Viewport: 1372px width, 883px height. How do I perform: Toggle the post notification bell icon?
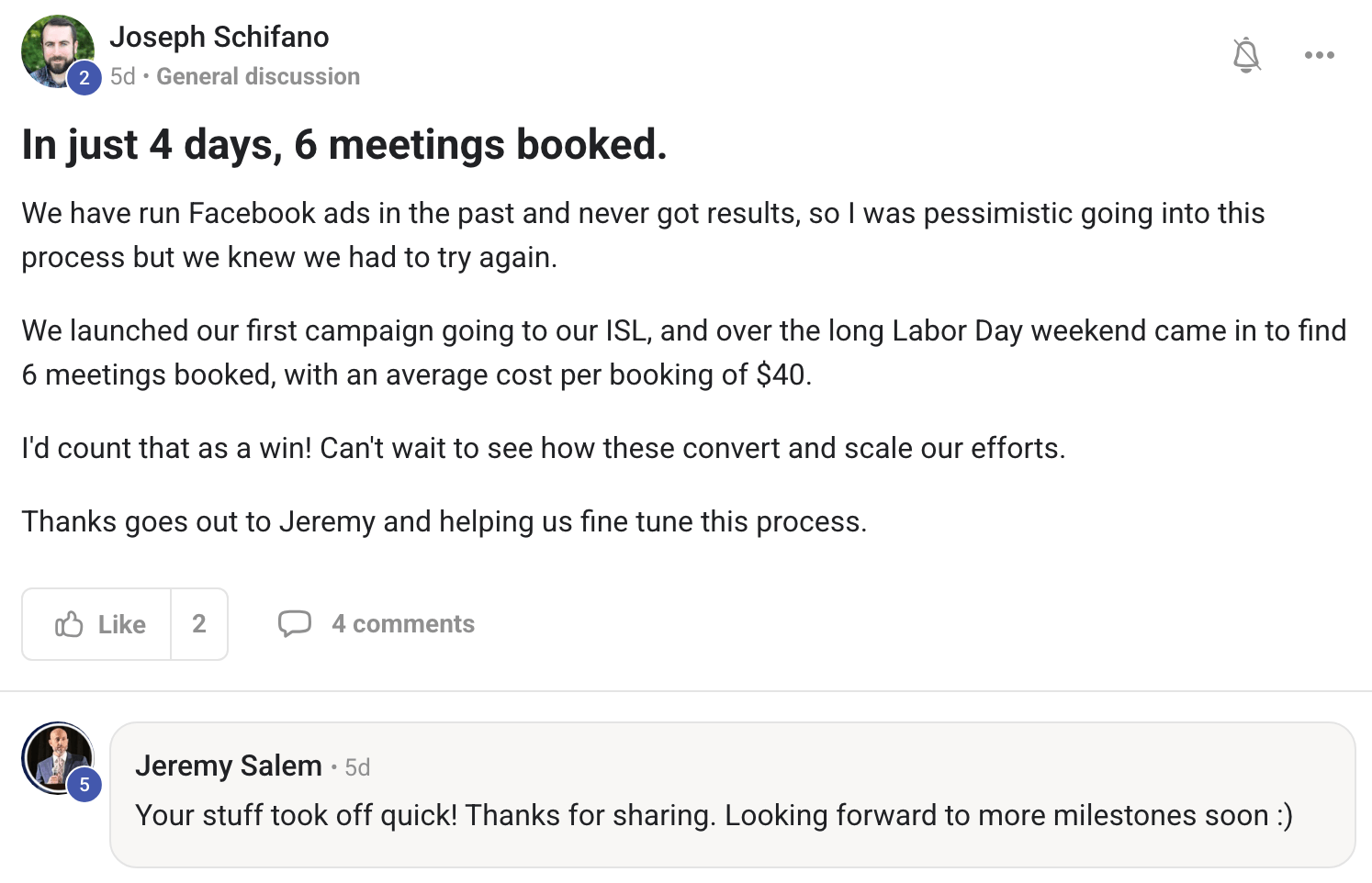click(1246, 55)
